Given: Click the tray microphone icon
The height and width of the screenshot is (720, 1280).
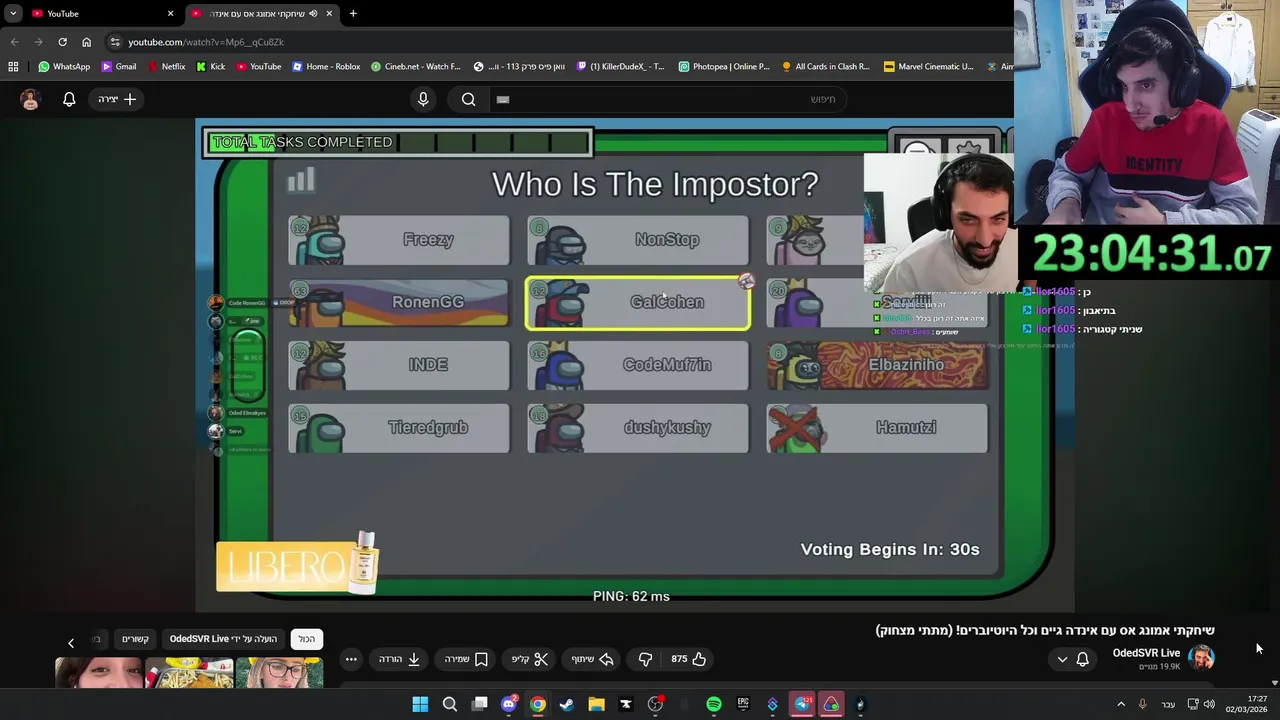Looking at the screenshot, I should 1142,704.
